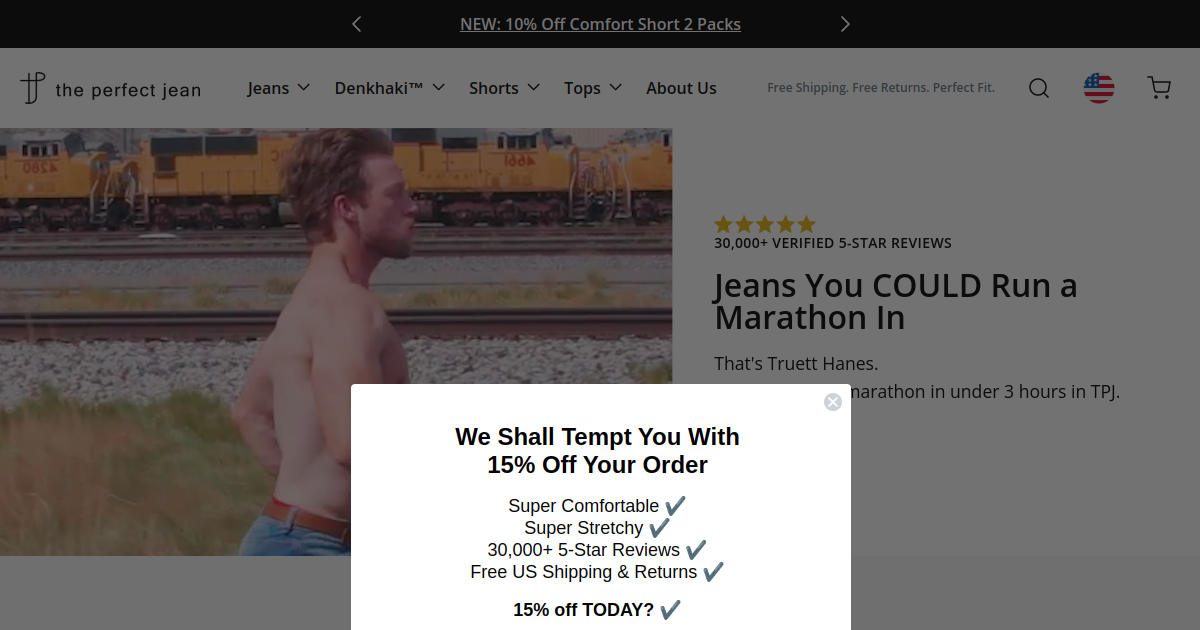Click NEW: 10% Off Comfort Short link
Screen dimensions: 1200x630
click(x=600, y=24)
